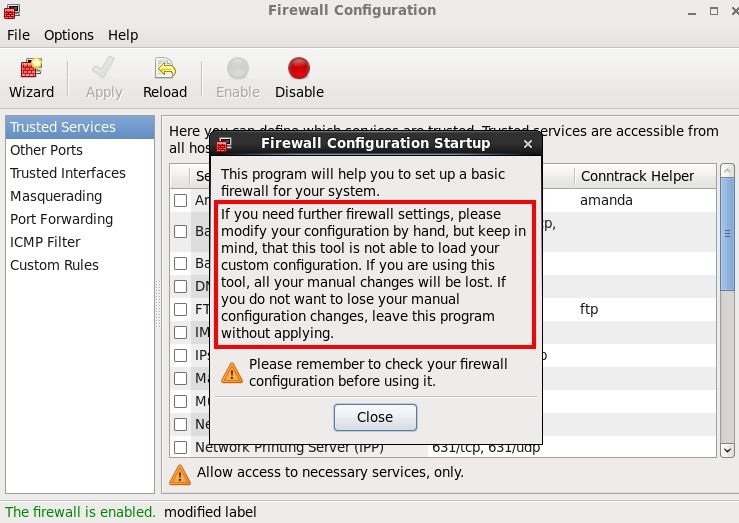
Task: Select Trusted Interfaces in the sidebar
Action: point(80,173)
